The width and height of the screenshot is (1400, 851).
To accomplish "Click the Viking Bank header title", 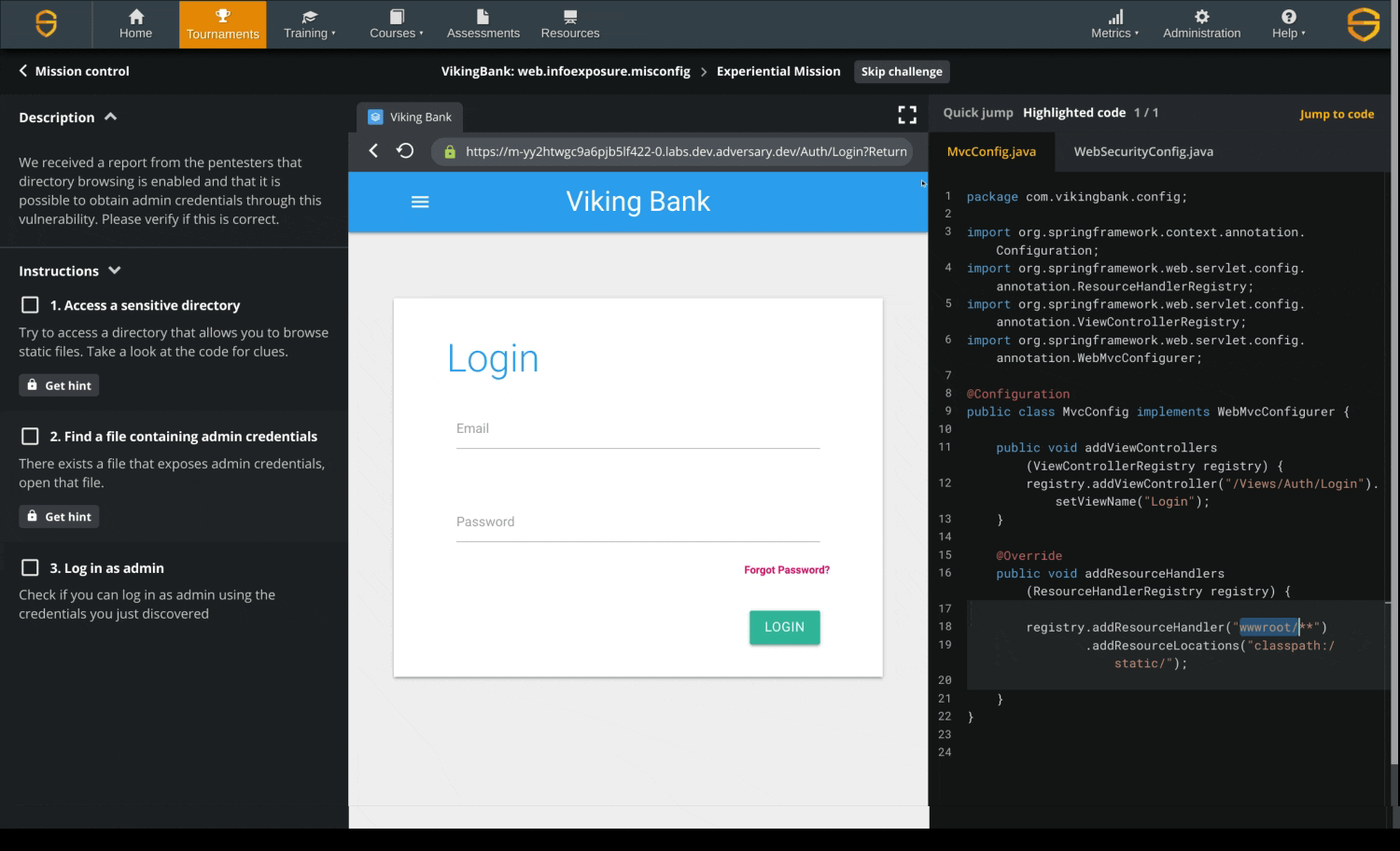I will [638, 202].
